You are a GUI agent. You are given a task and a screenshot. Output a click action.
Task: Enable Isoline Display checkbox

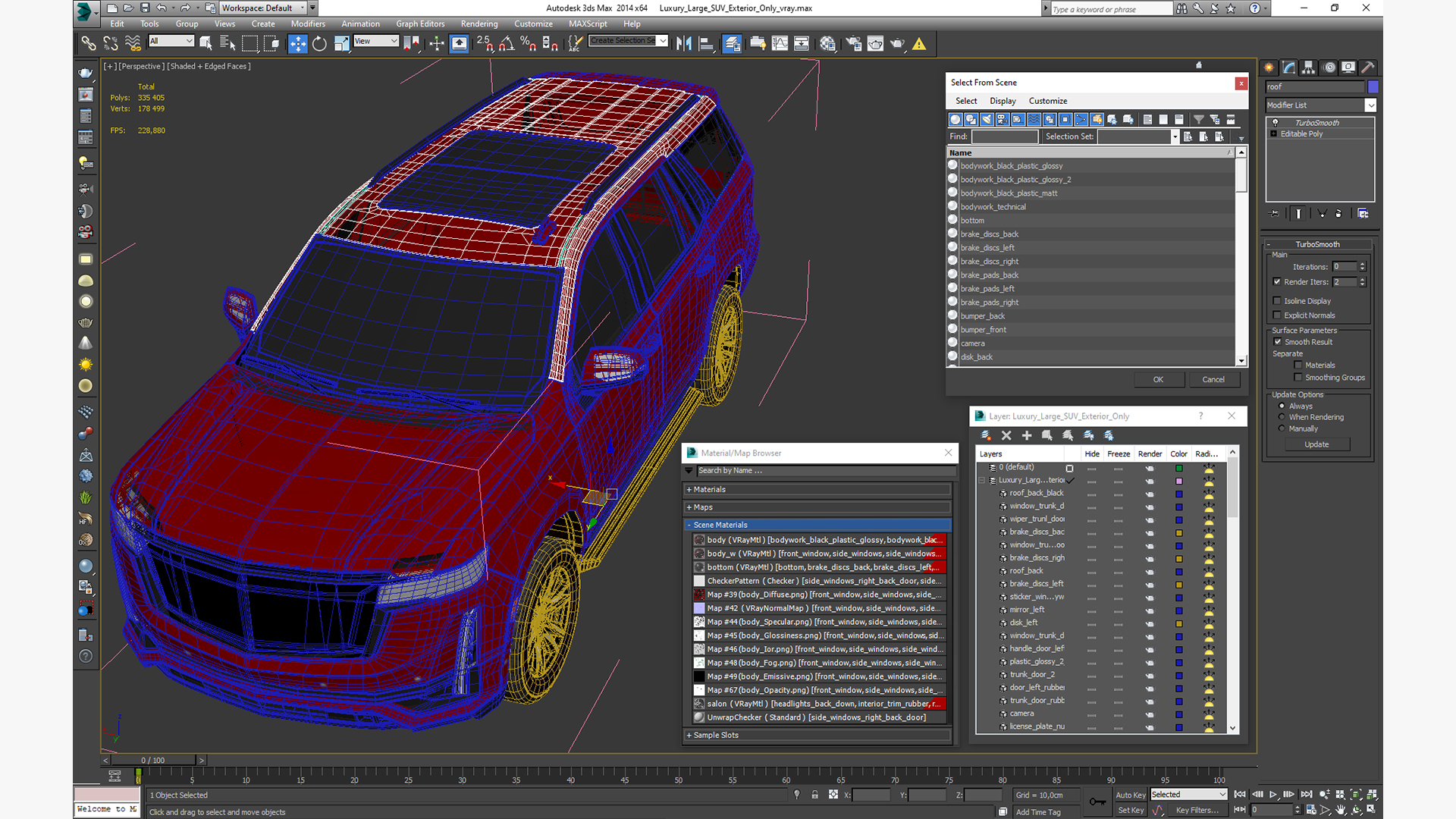1277,301
